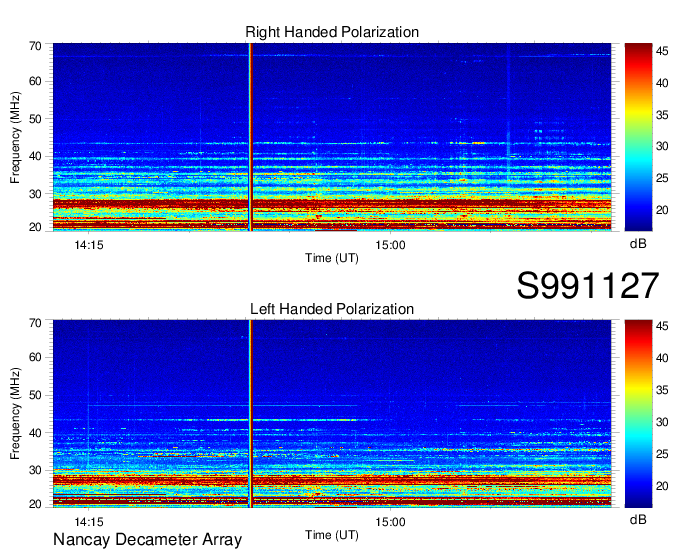Click the 20 value on the top colorbar
Screen dimensions: 680x552
(x=662, y=210)
